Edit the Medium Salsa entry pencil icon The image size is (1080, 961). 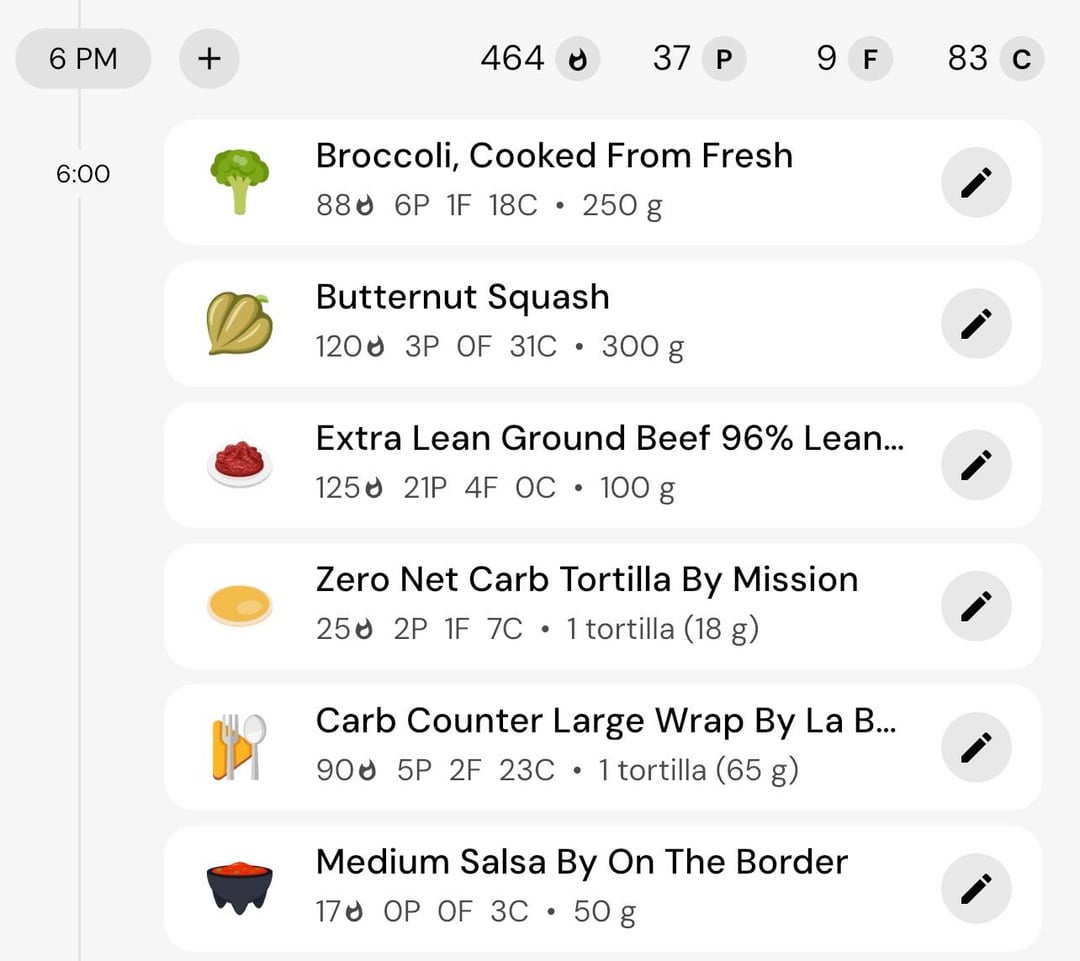pyautogui.click(x=976, y=889)
